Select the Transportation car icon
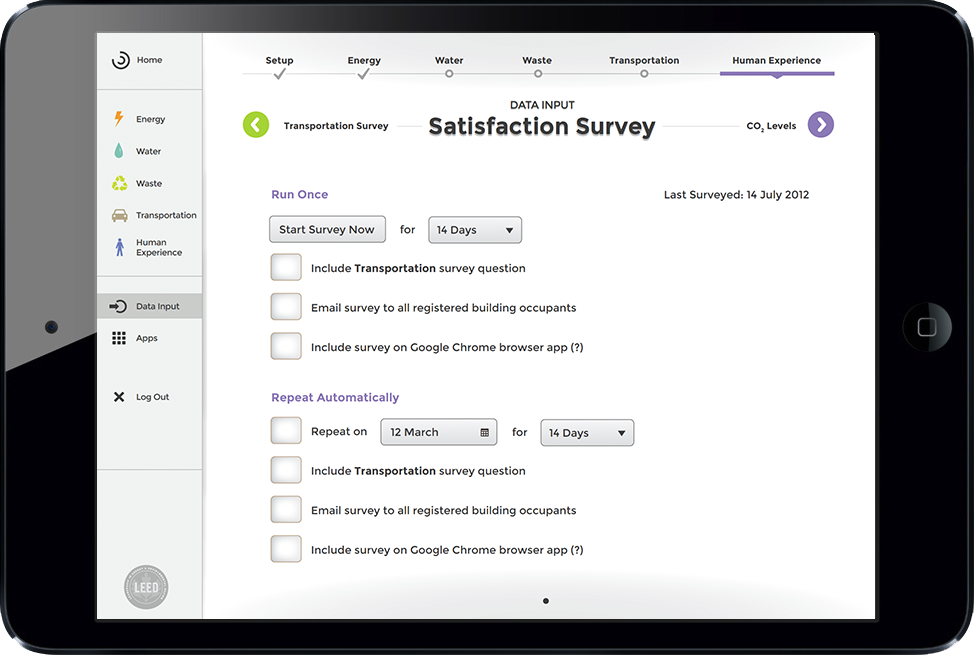974x655 pixels. 119,215
